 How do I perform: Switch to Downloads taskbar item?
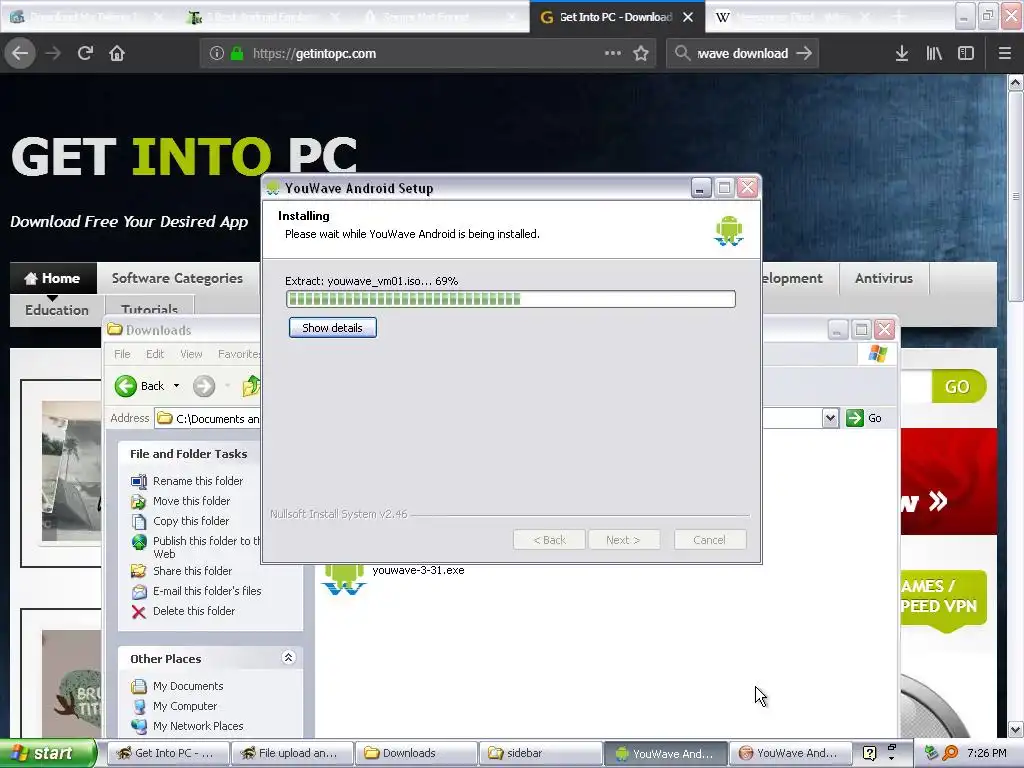tap(416, 754)
